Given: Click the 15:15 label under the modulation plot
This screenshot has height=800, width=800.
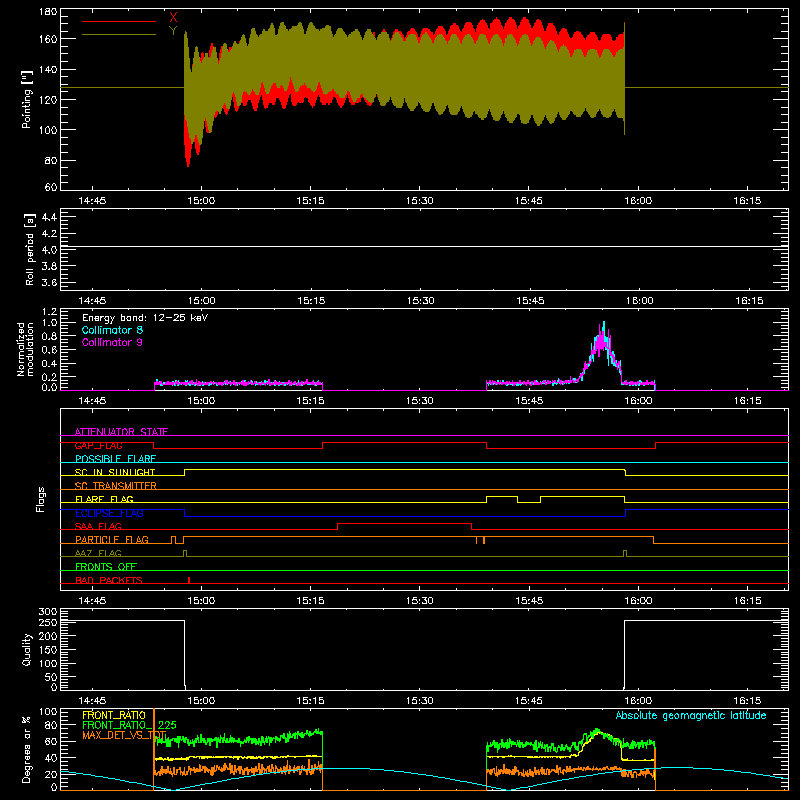Looking at the screenshot, I should (311, 401).
